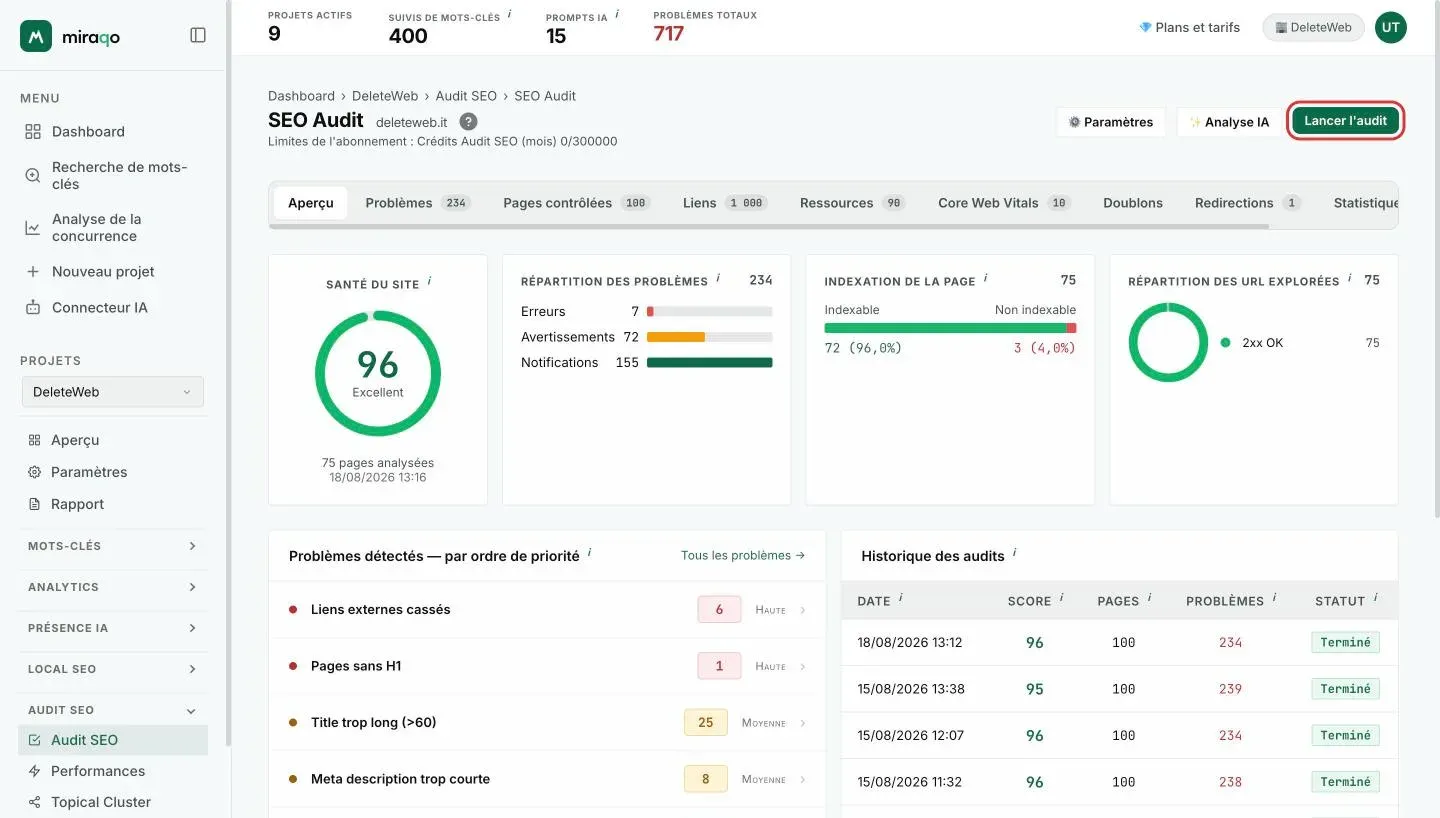Click info icon in the Statut column header
1440x818 pixels.
pyautogui.click(x=1375, y=598)
